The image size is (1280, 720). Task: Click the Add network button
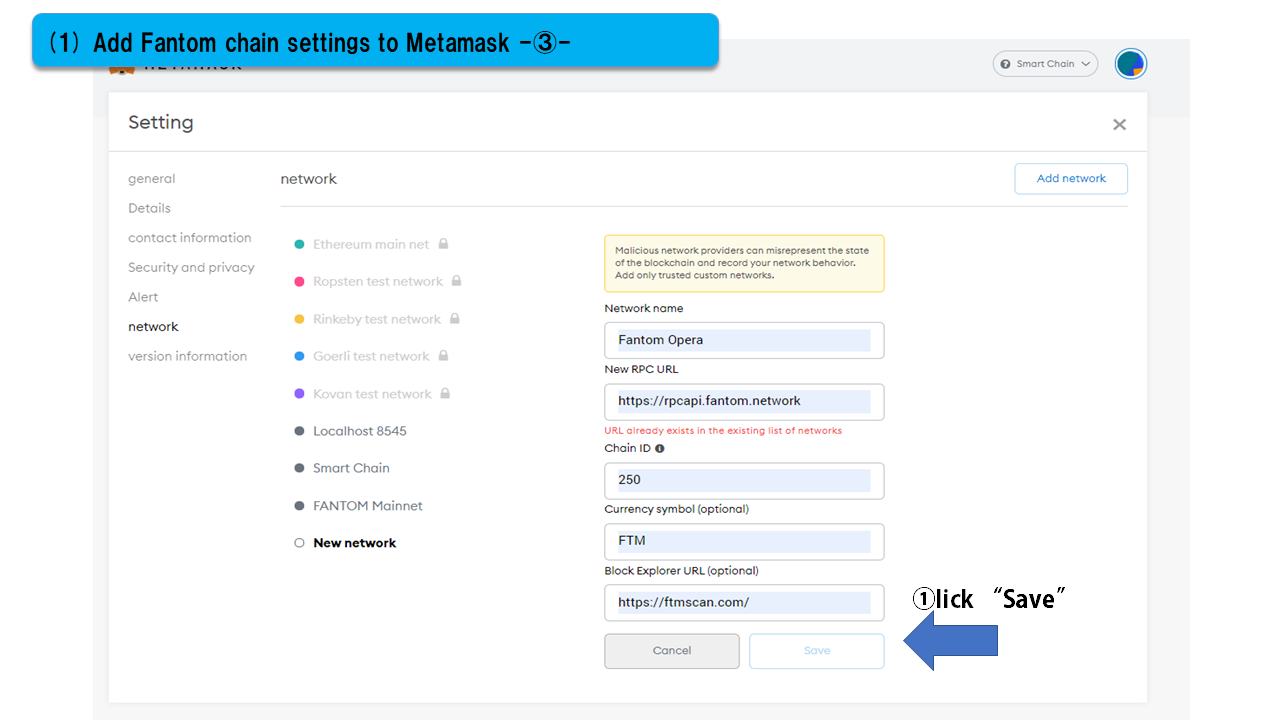[x=1071, y=179]
